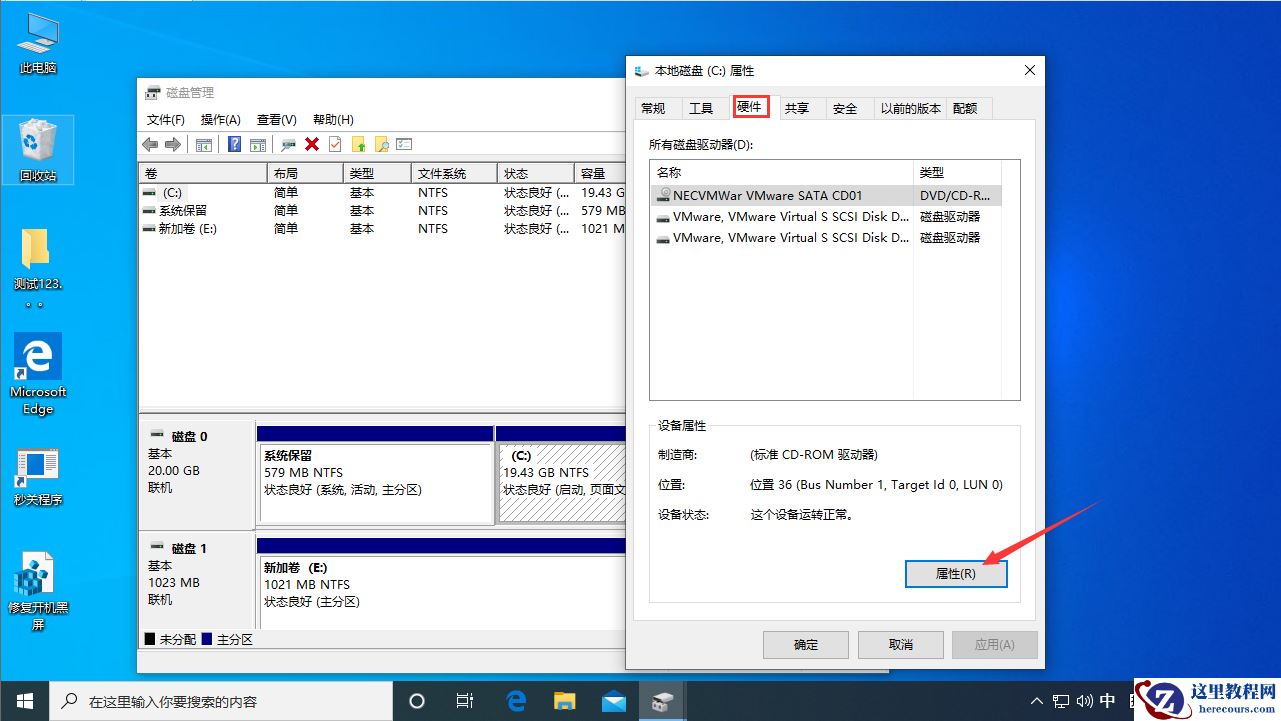
Task: Click the forward navigation arrow in Disk Management
Action: (x=171, y=144)
